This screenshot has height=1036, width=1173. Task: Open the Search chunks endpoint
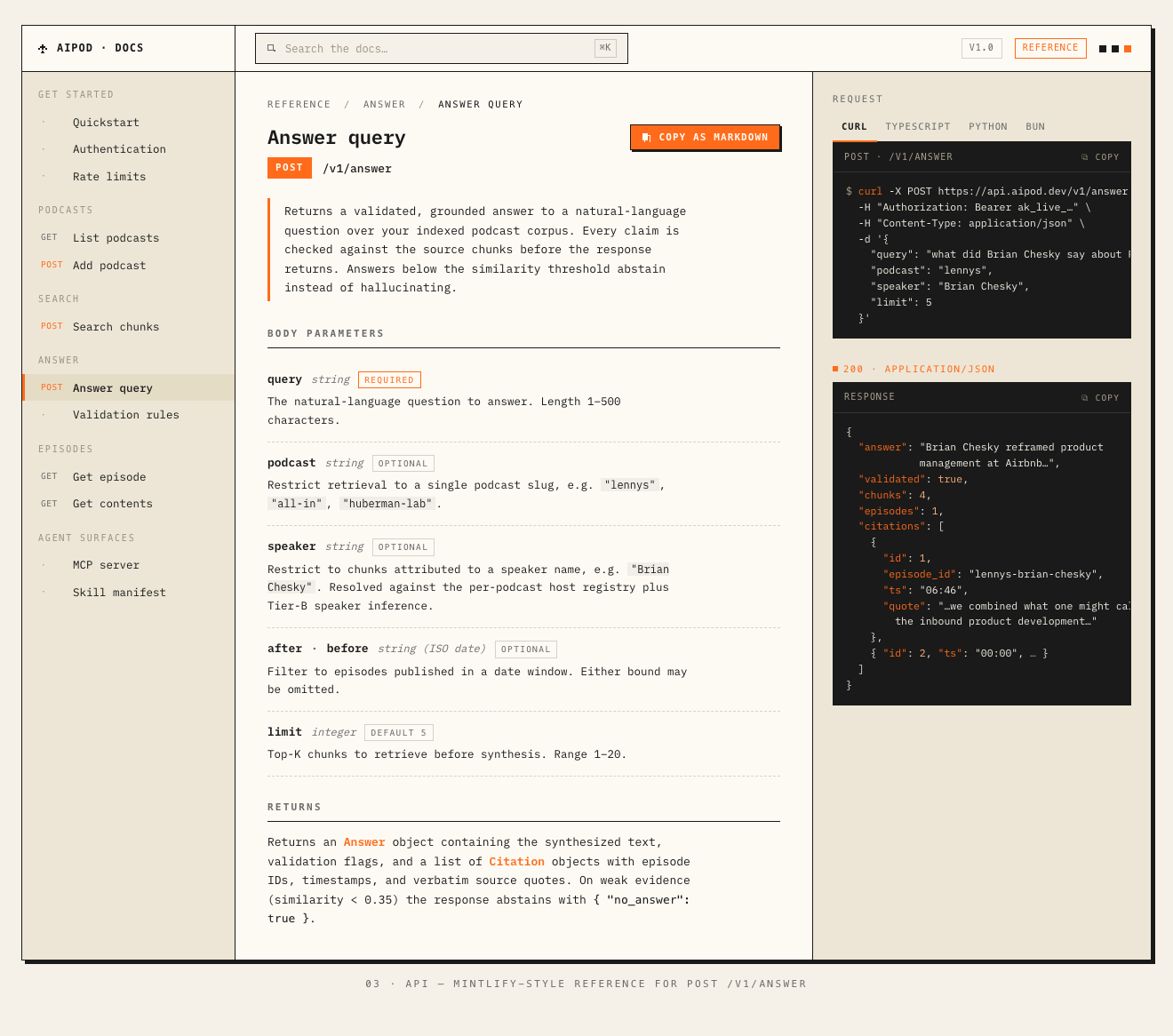[129, 327]
